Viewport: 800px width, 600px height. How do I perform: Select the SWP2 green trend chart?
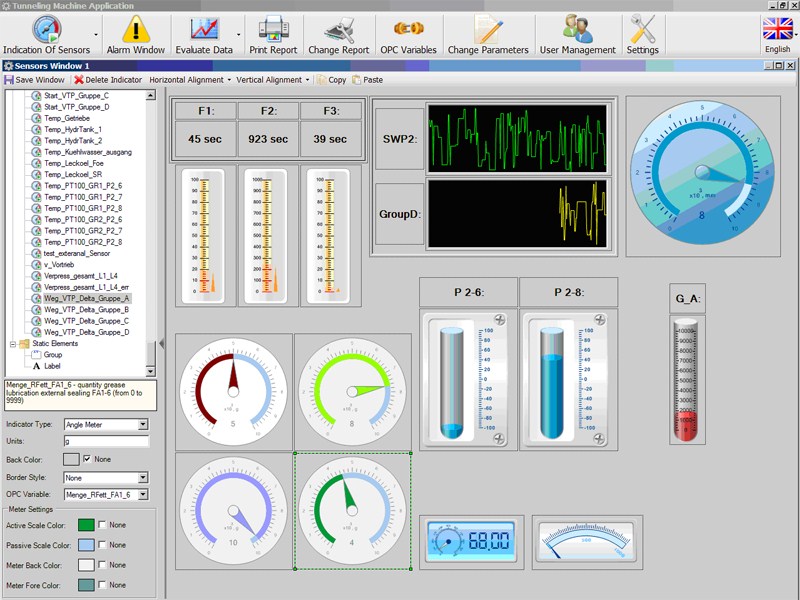pos(517,139)
